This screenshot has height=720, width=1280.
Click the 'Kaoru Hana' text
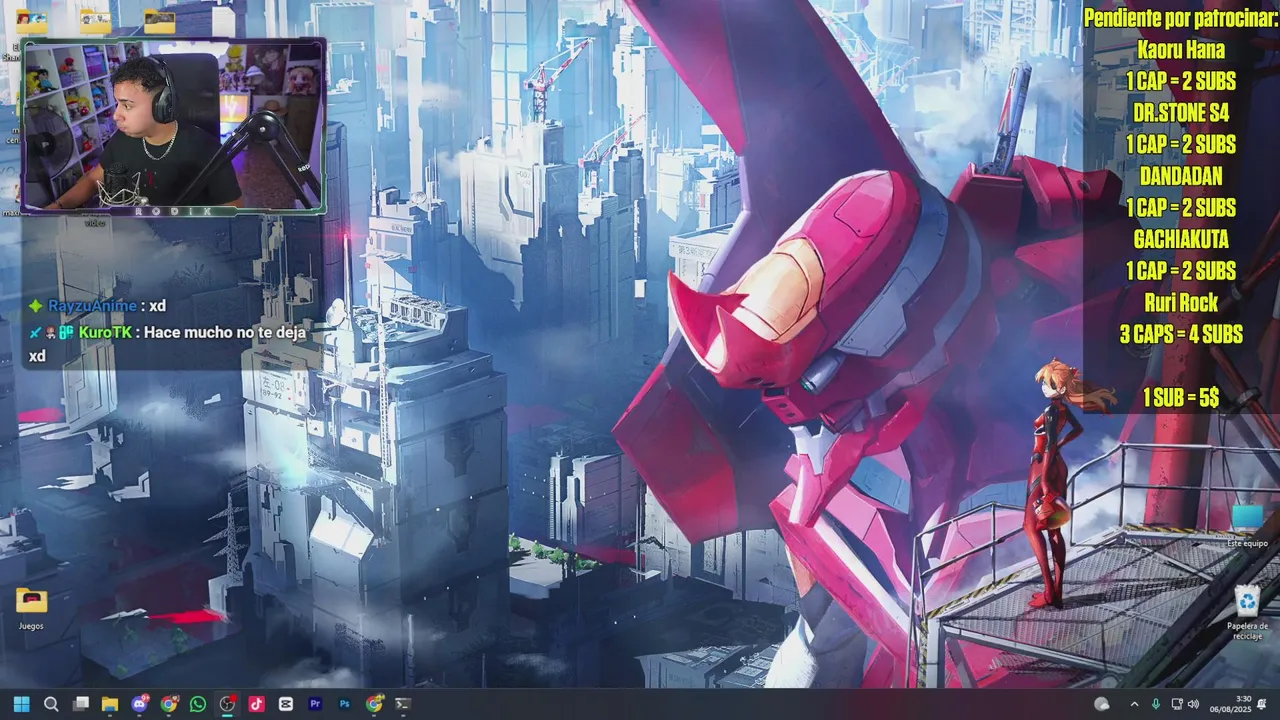[1181, 50]
